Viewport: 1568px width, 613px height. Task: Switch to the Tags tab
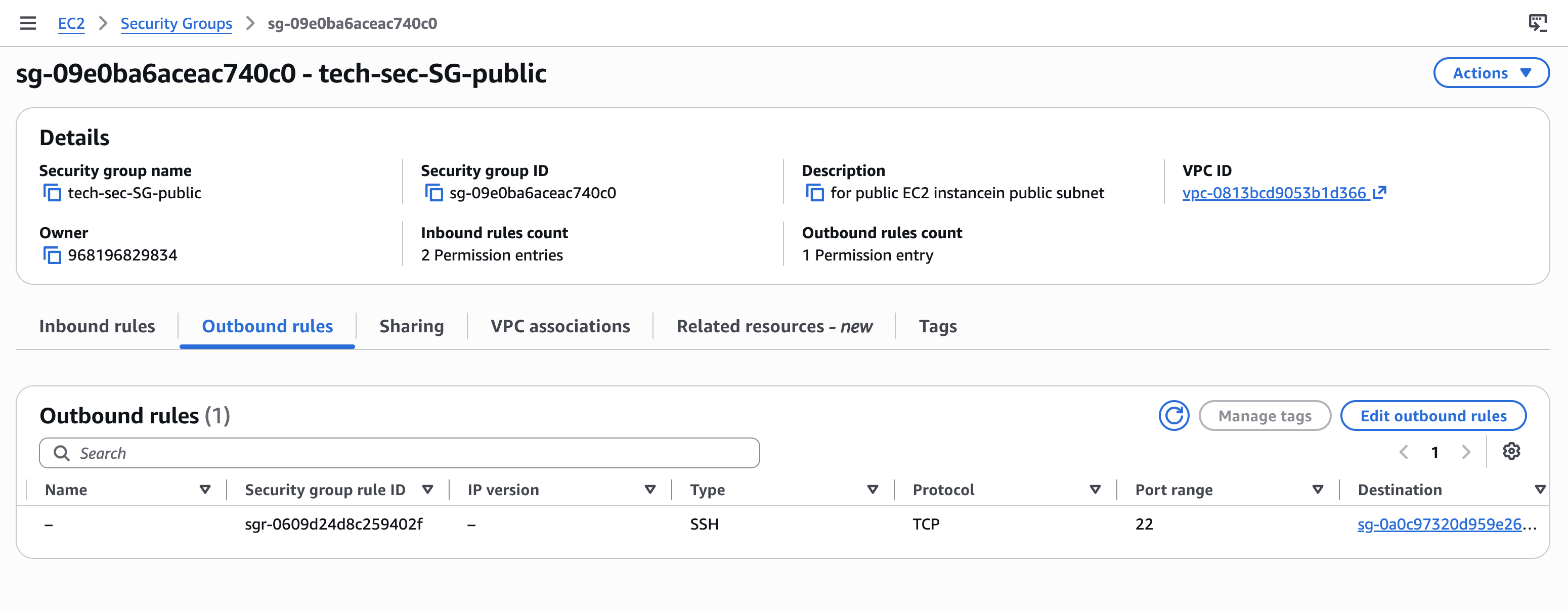[x=937, y=326]
